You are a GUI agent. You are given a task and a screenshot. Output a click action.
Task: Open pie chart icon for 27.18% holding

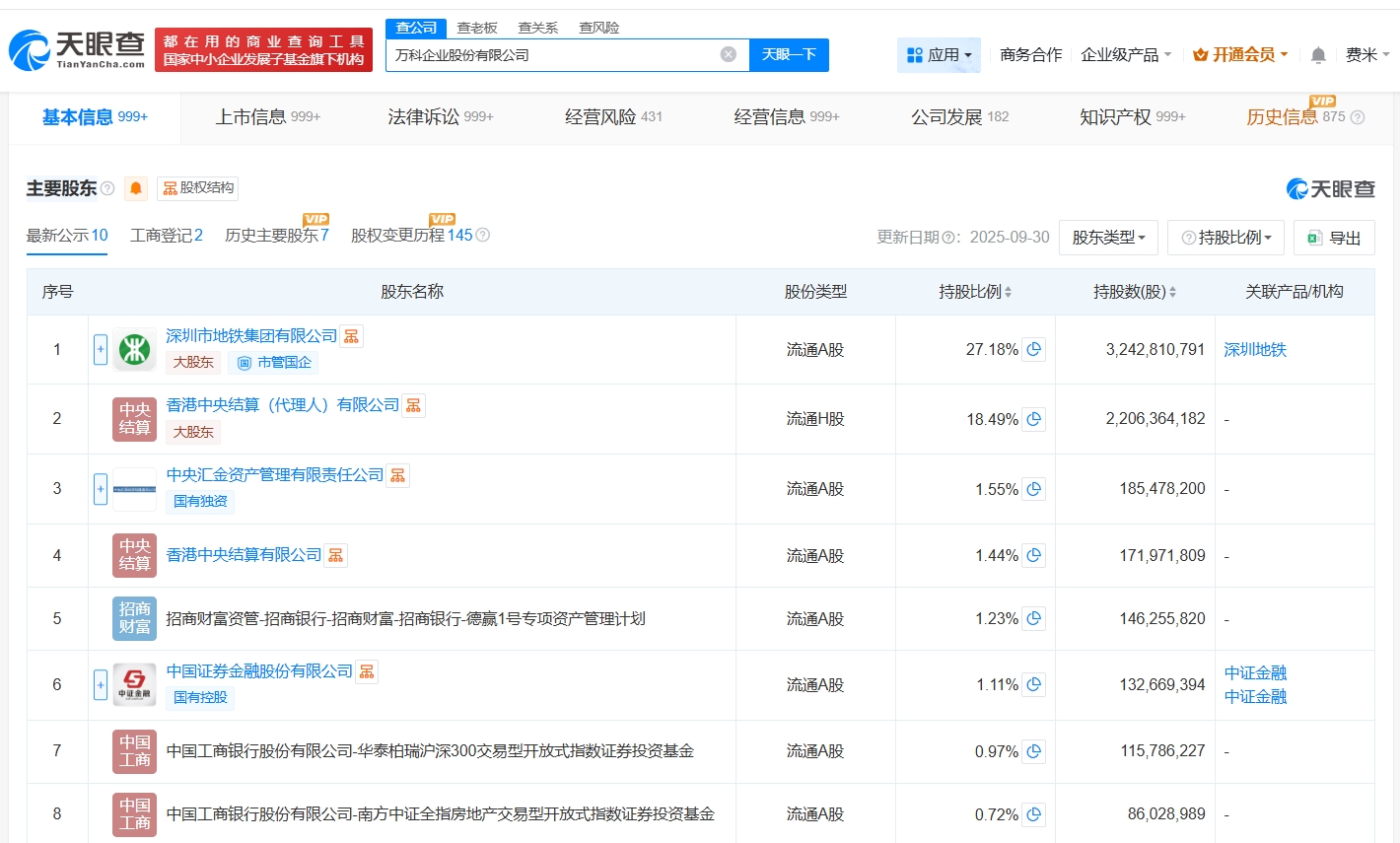click(1033, 349)
